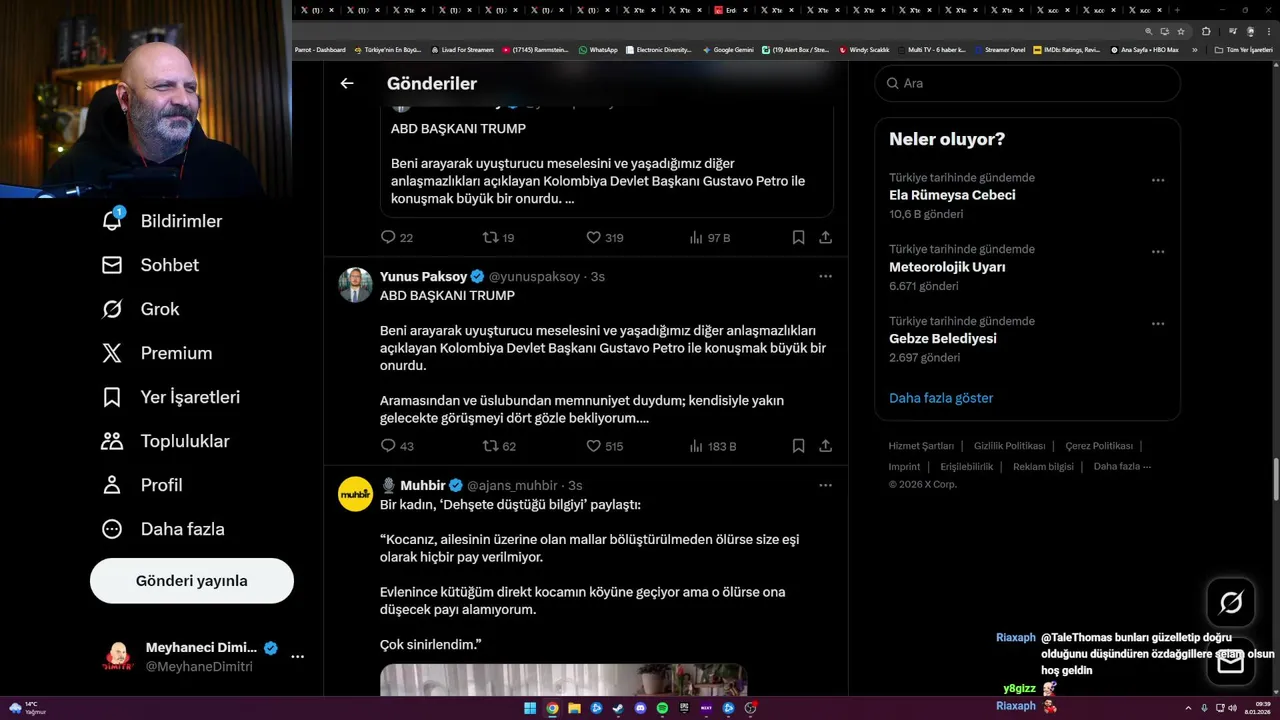The width and height of the screenshot is (1280, 720).
Task: Open Profil page from sidebar
Action: (142, 485)
